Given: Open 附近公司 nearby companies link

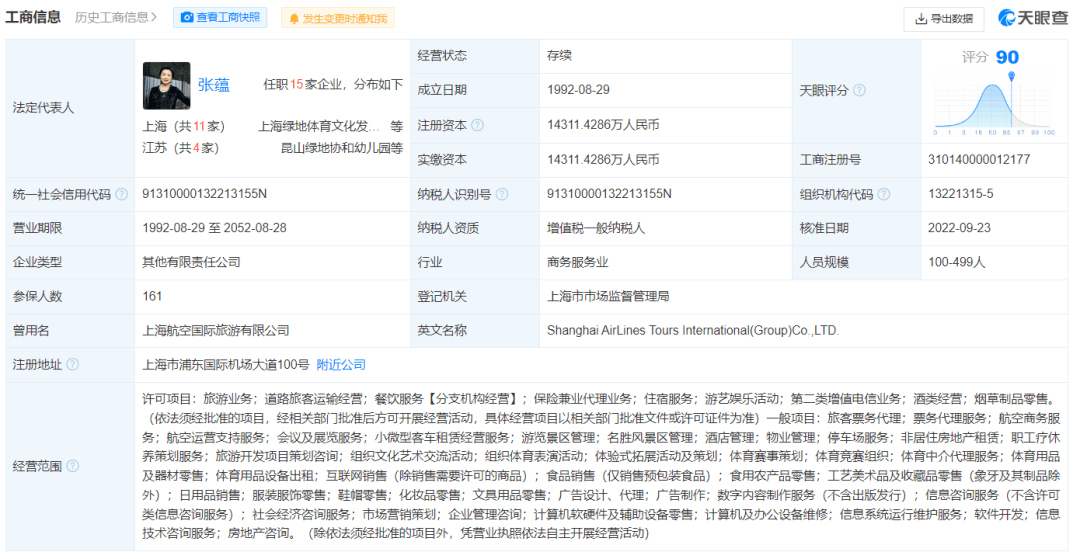Looking at the screenshot, I should [x=341, y=365].
